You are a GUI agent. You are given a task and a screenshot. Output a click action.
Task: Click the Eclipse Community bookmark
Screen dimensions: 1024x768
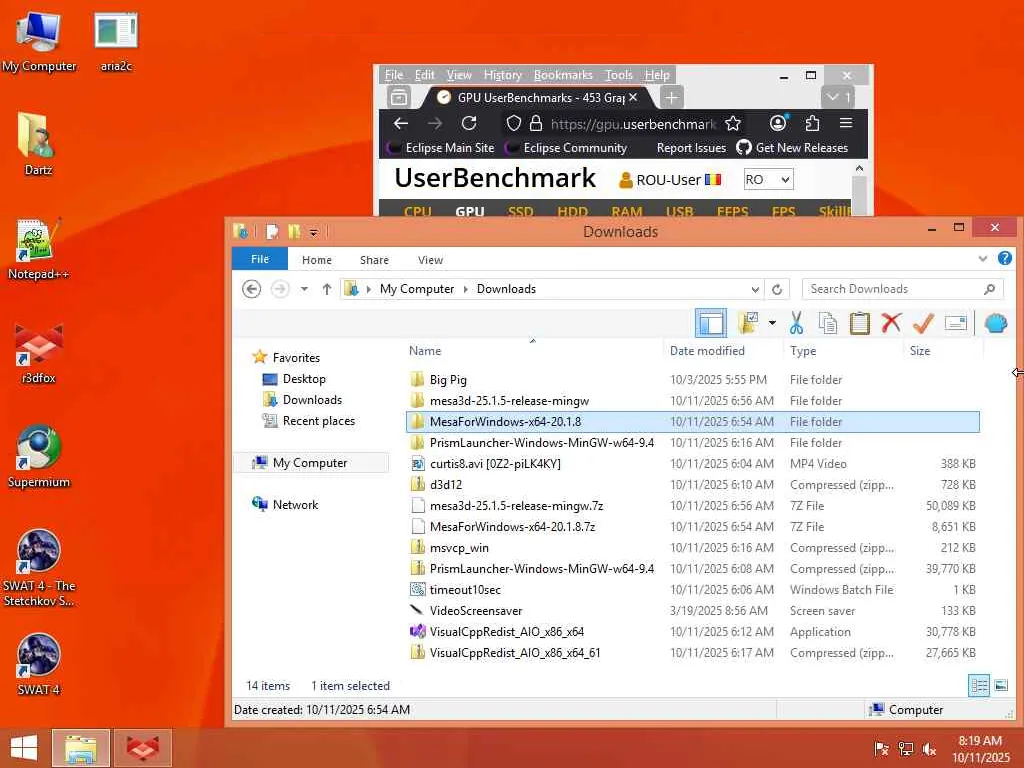click(x=567, y=148)
